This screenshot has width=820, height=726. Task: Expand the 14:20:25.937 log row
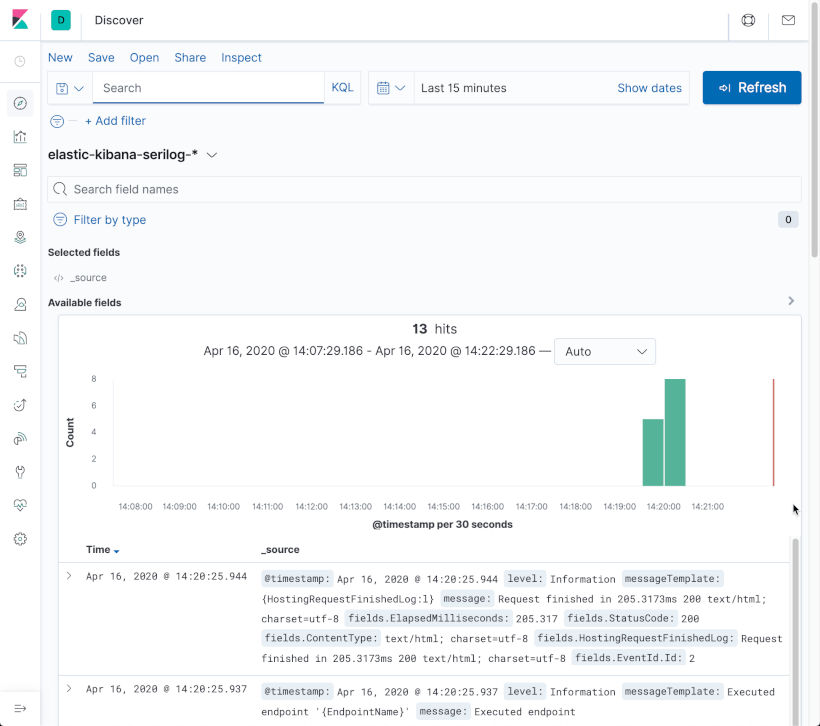pos(69,689)
